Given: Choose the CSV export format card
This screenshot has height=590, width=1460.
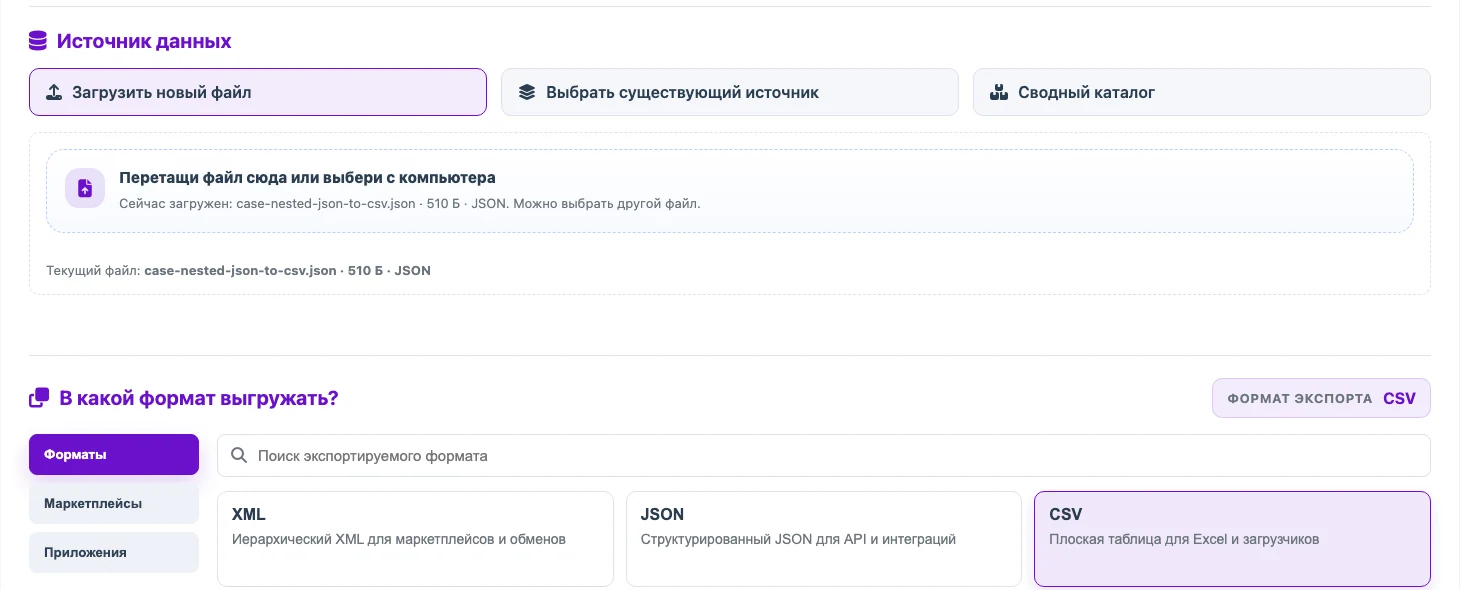Looking at the screenshot, I should pyautogui.click(x=1232, y=538).
